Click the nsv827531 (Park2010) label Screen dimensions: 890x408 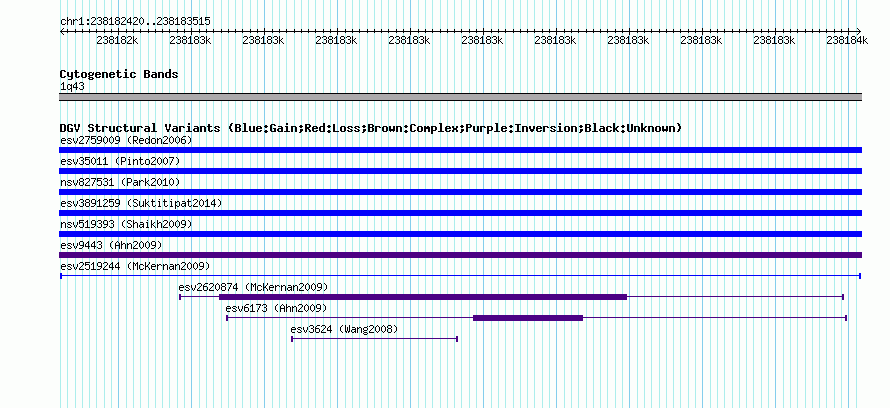pos(120,182)
